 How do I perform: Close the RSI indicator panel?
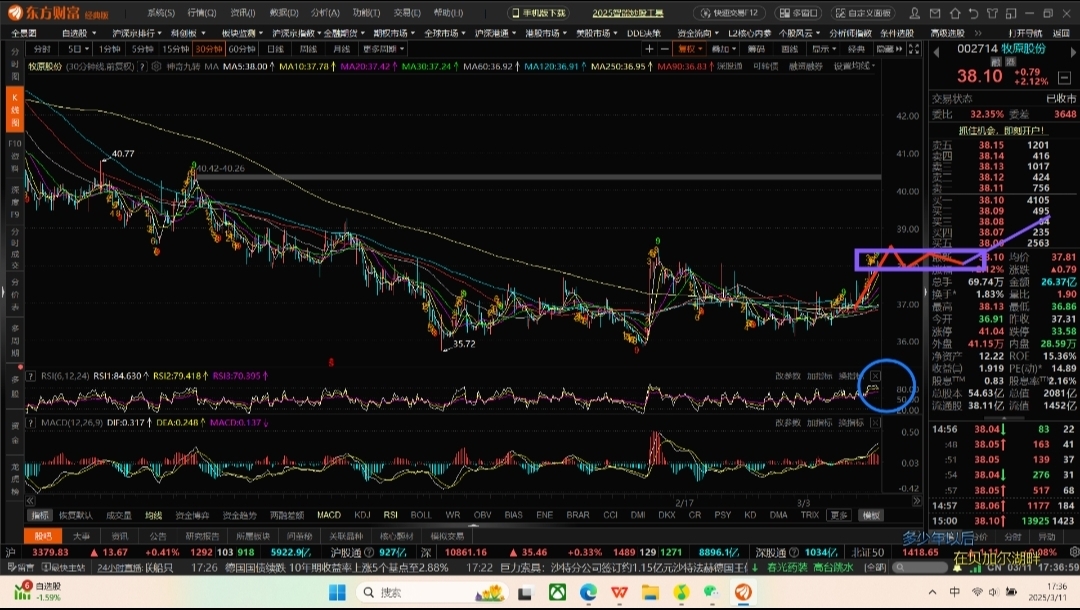click(875, 376)
